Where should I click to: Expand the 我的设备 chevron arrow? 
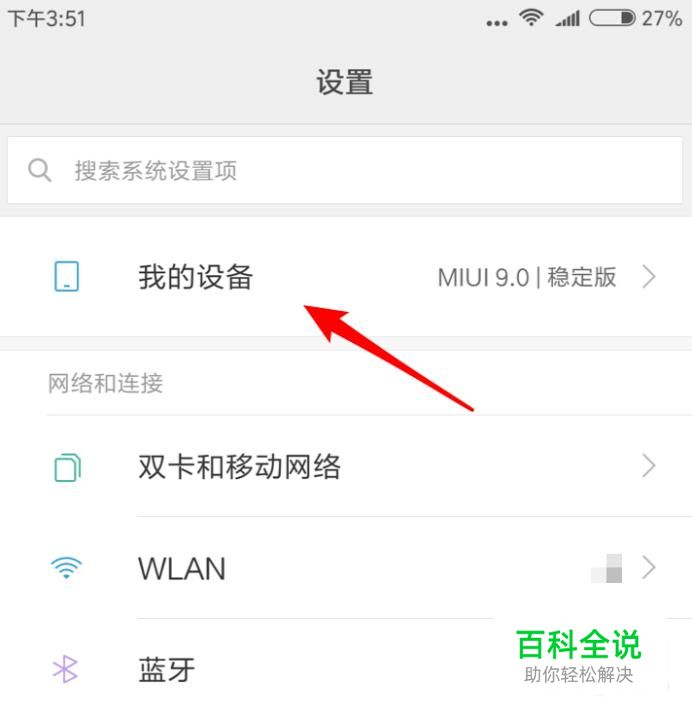(648, 277)
